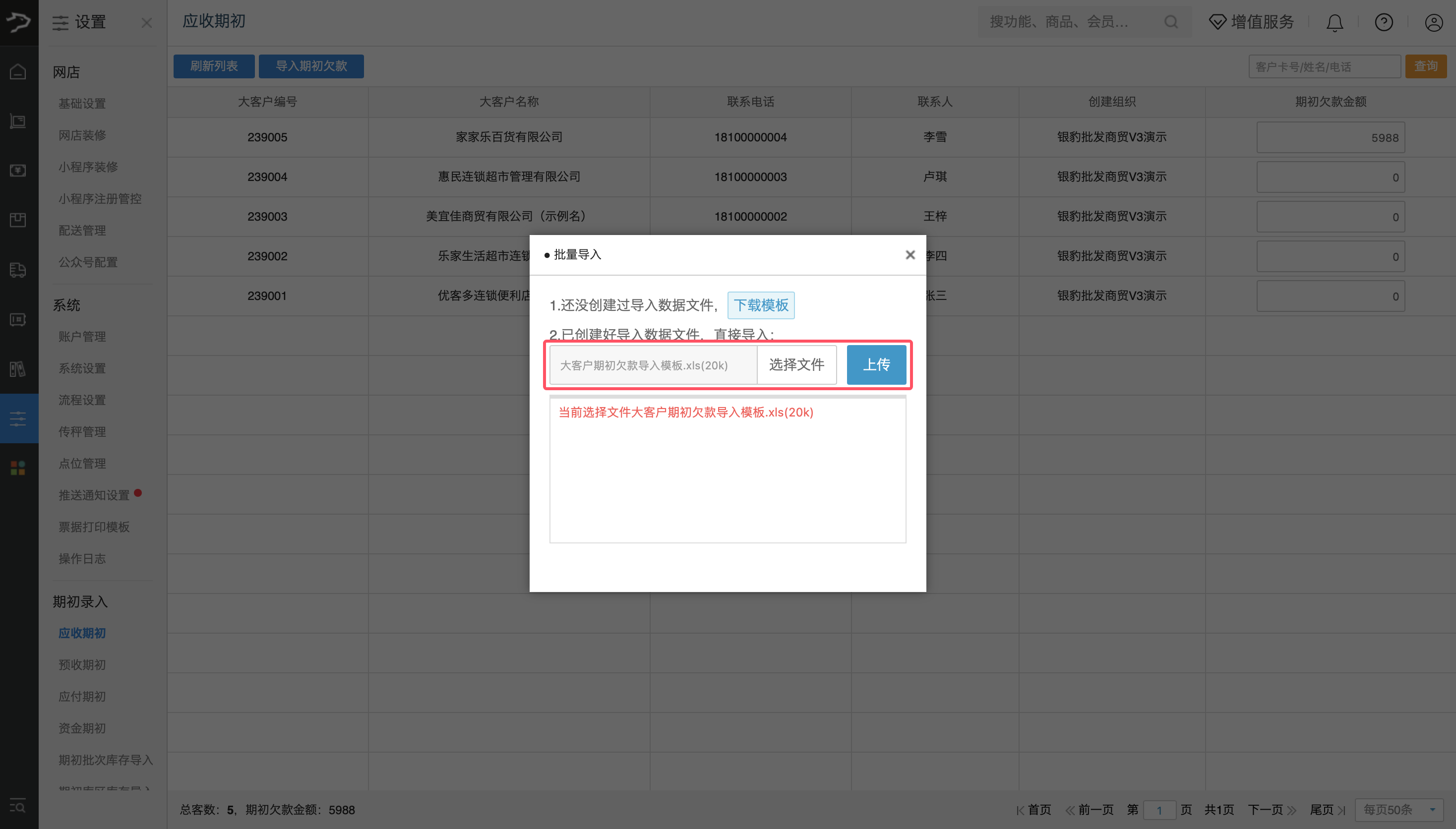Screen dimensions: 1456x829
Task: Open the 每页50条 page size dropdown
Action: click(x=1398, y=809)
